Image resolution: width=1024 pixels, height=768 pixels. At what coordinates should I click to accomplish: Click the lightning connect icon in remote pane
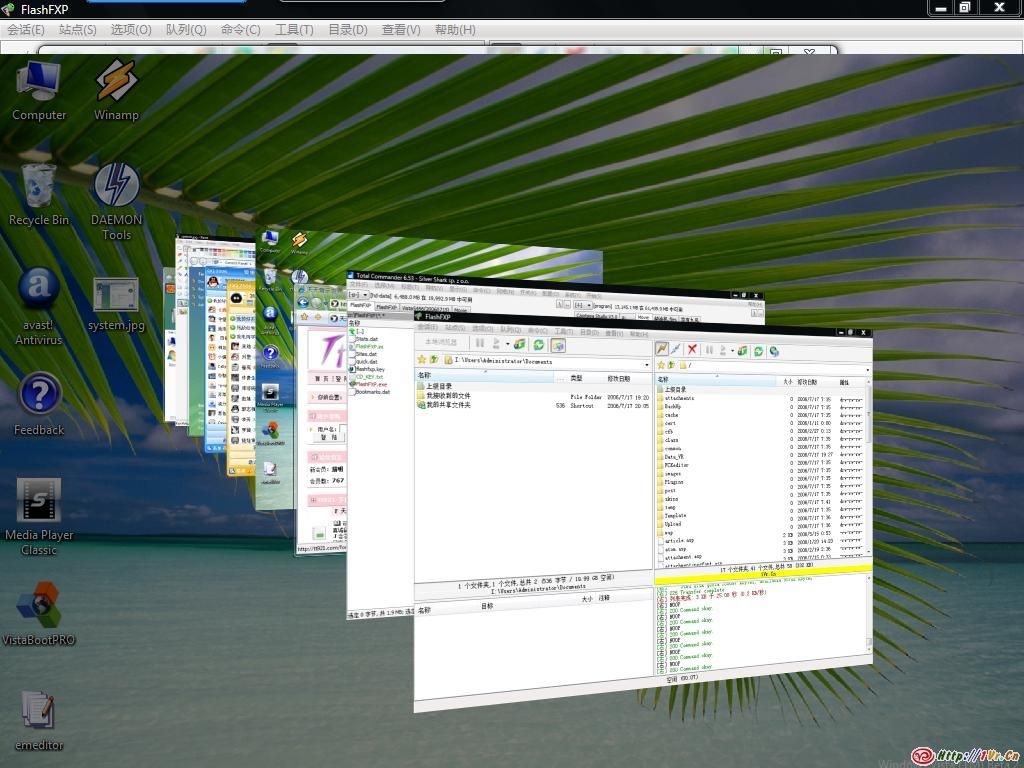(662, 348)
